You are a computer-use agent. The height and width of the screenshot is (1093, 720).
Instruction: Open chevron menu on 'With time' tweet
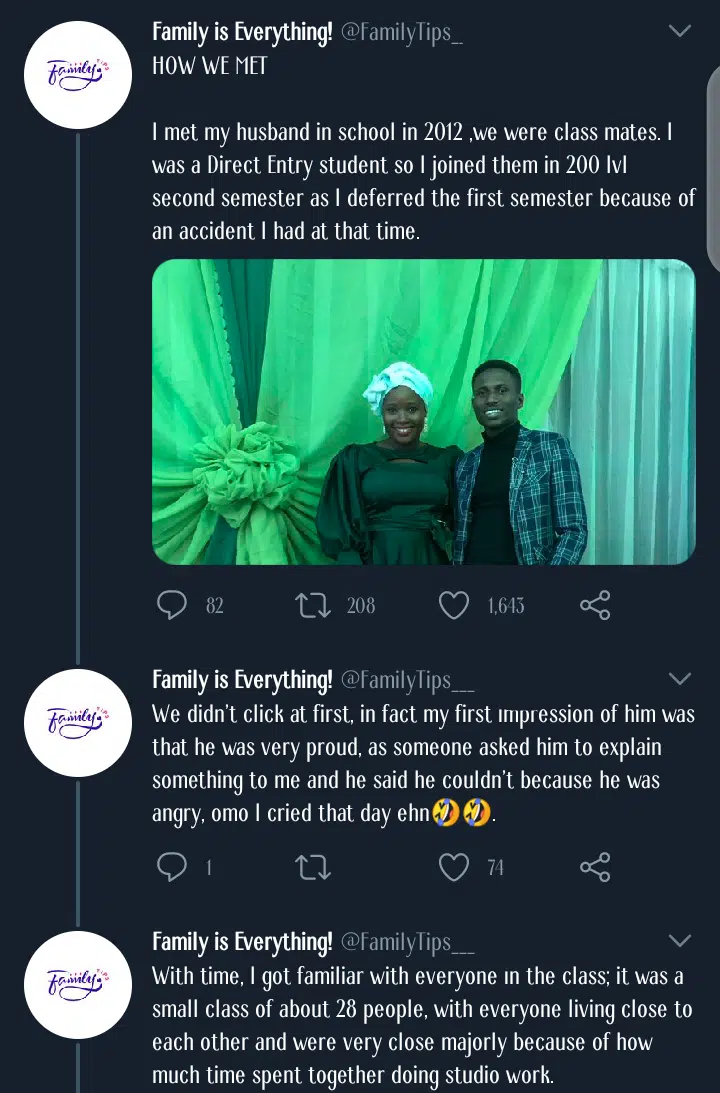coord(680,941)
